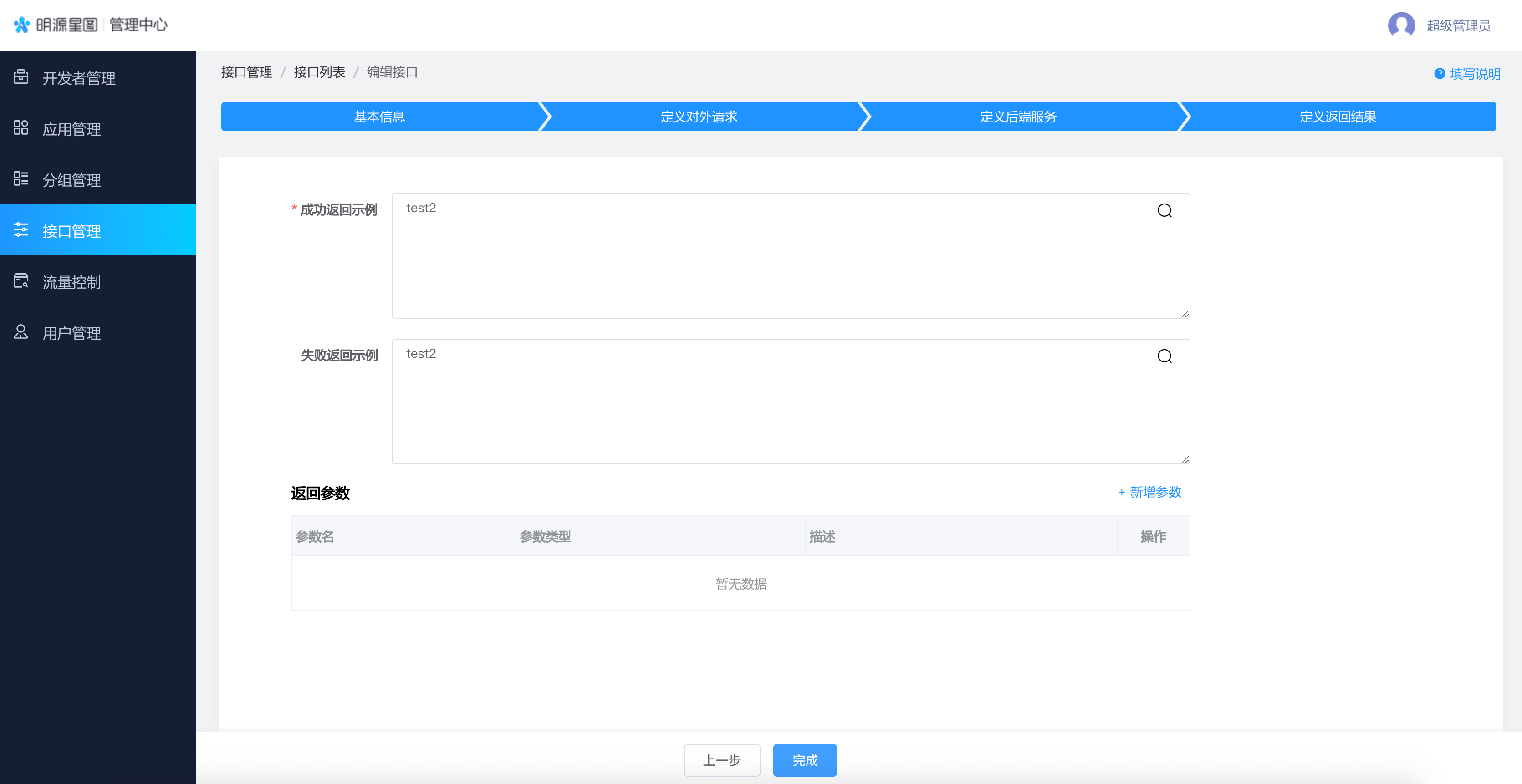The width and height of the screenshot is (1522, 784).
Task: Click the 分组管理 list icon
Action: point(20,178)
